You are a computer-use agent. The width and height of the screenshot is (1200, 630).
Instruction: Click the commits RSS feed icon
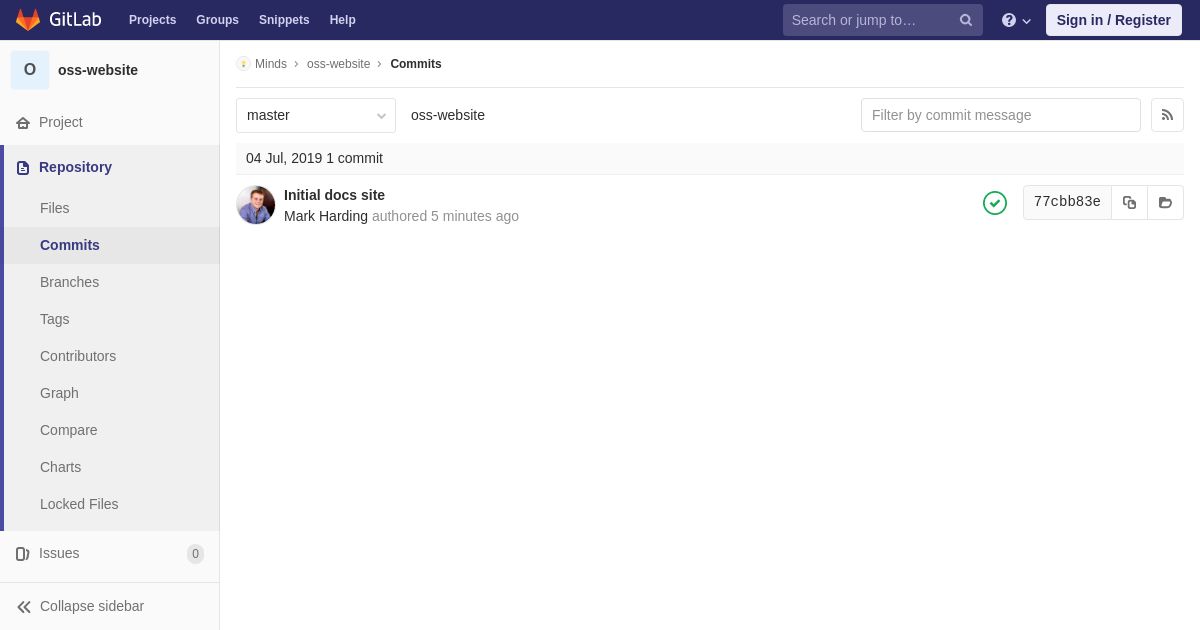click(1167, 115)
